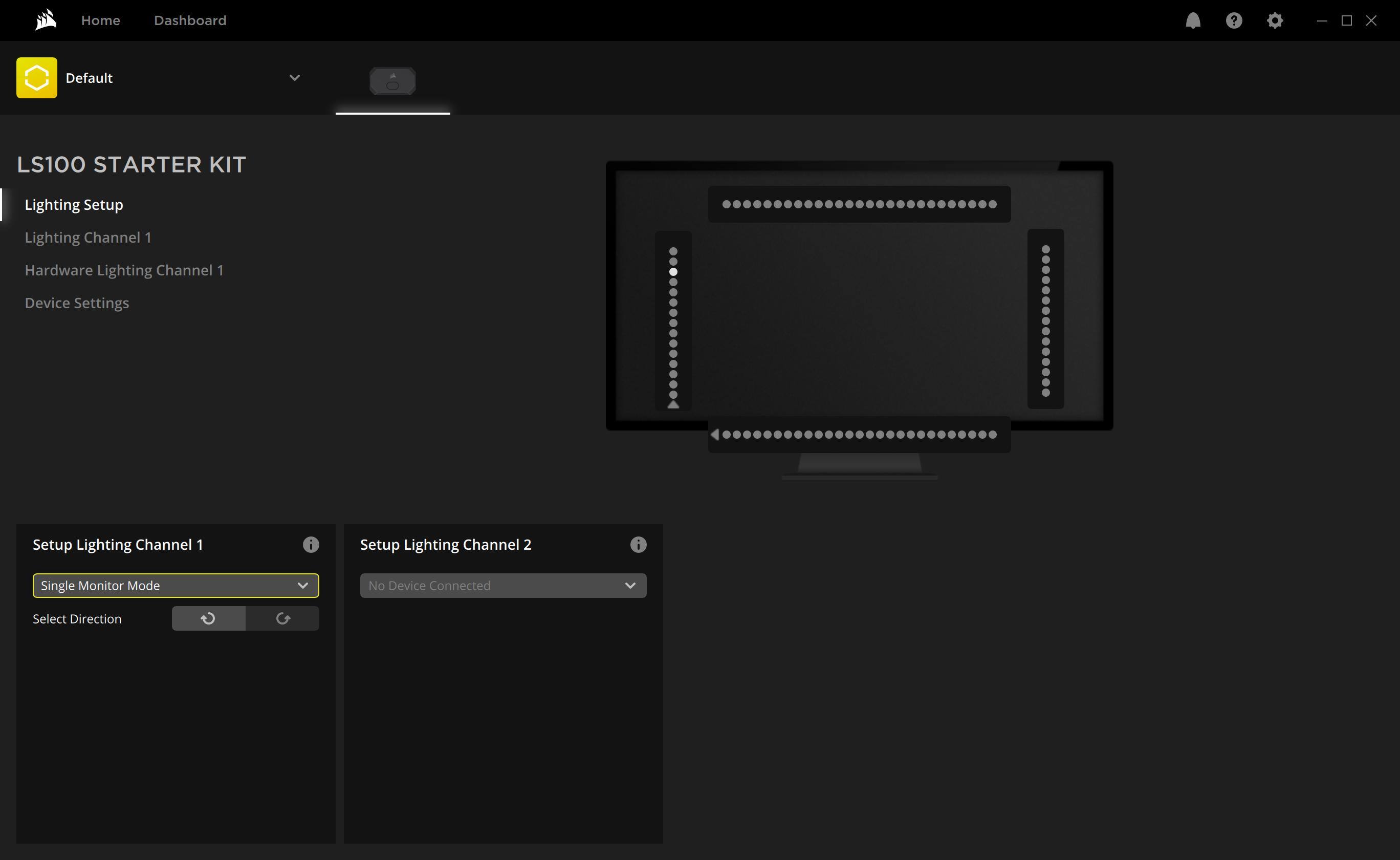Open Hardware Lighting Channel 1 section

pos(124,270)
